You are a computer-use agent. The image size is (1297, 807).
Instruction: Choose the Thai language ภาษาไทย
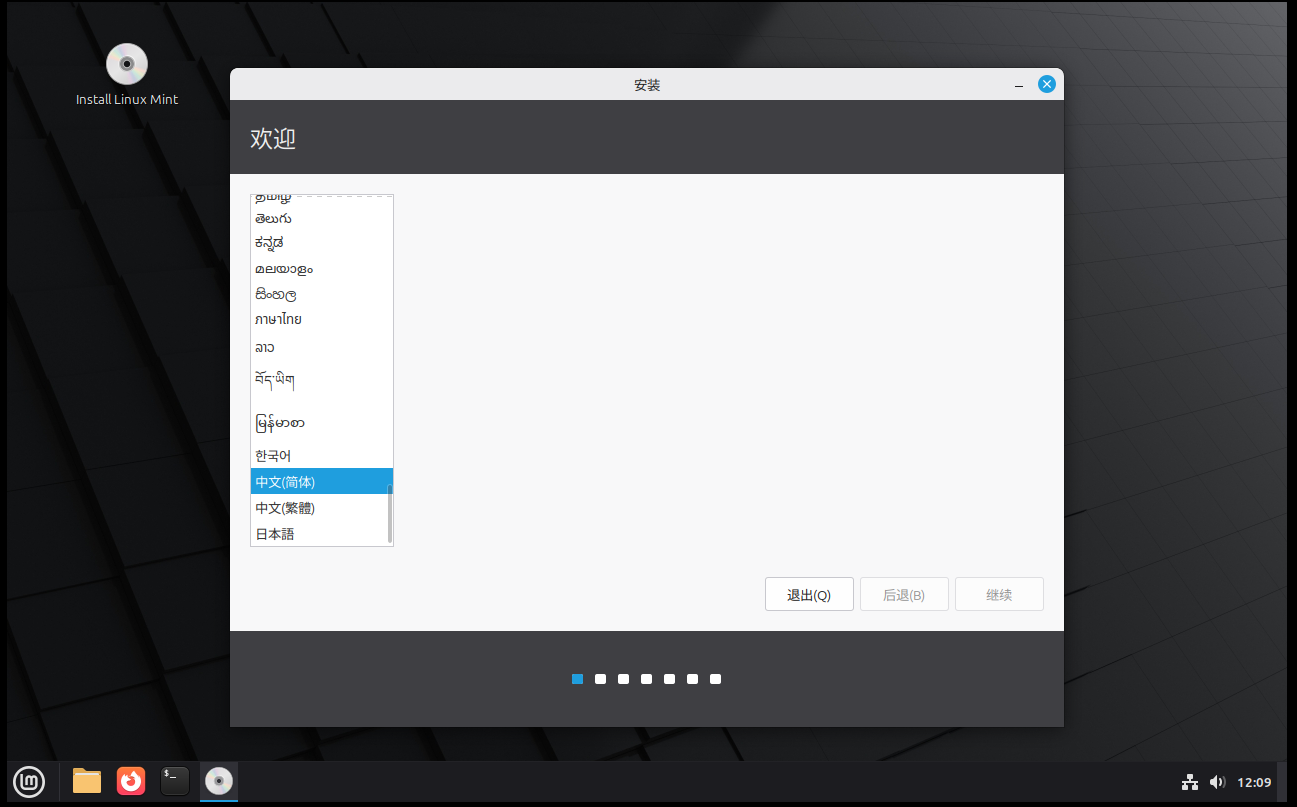[x=278, y=320]
